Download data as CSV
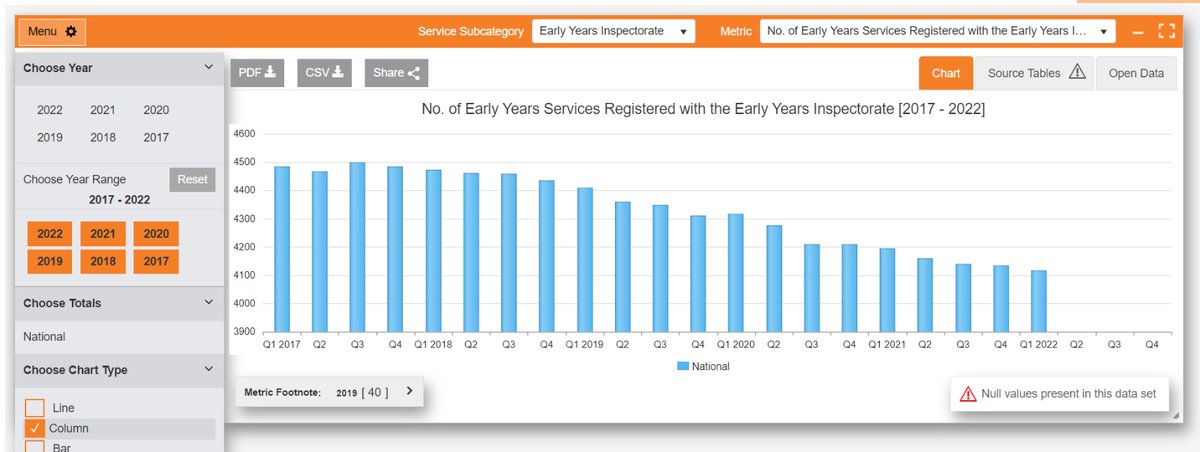Viewport: 1200px width, 452px height. (324, 73)
